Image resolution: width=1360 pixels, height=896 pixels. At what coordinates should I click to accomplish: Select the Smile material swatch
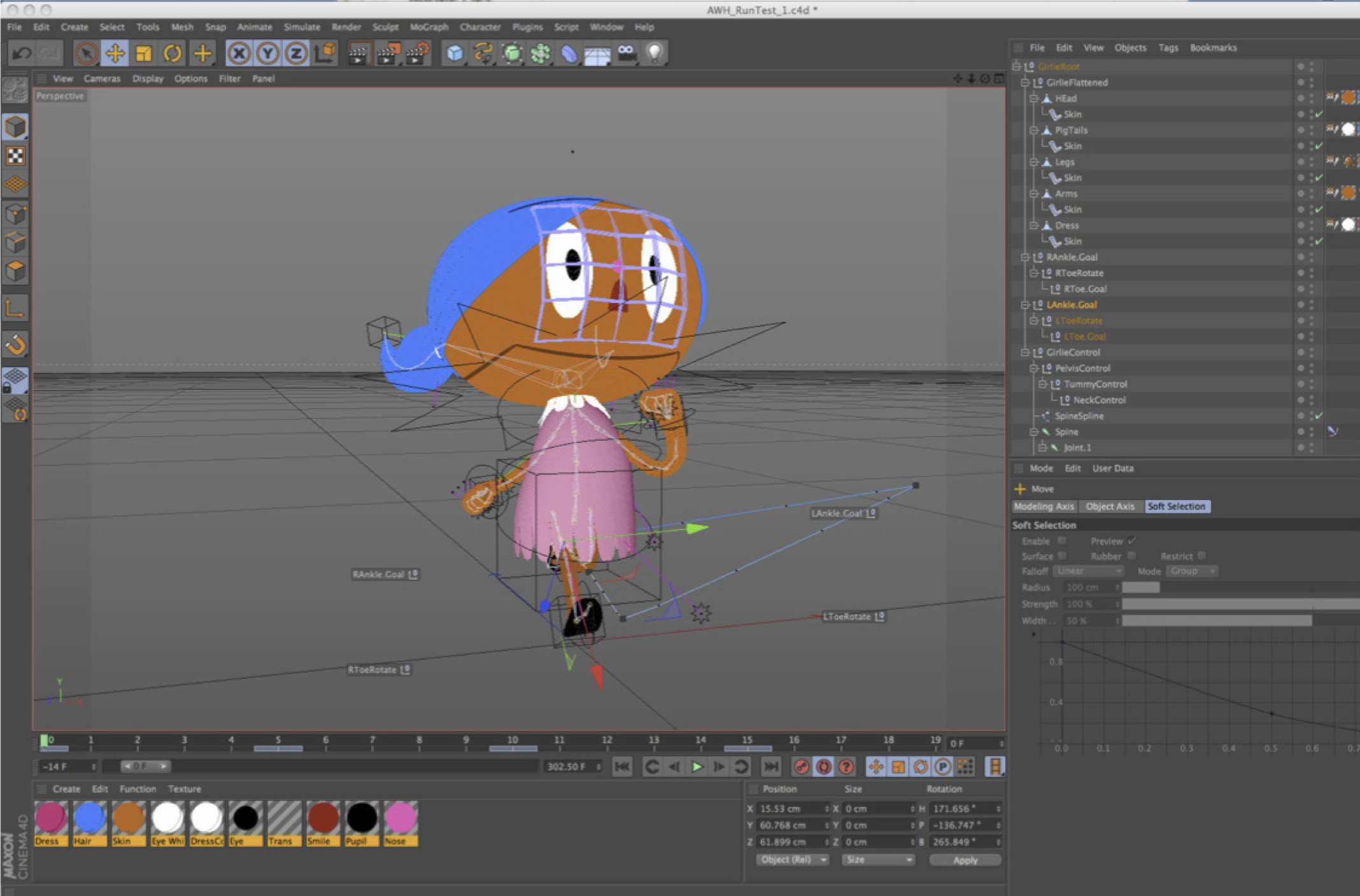pyautogui.click(x=323, y=823)
